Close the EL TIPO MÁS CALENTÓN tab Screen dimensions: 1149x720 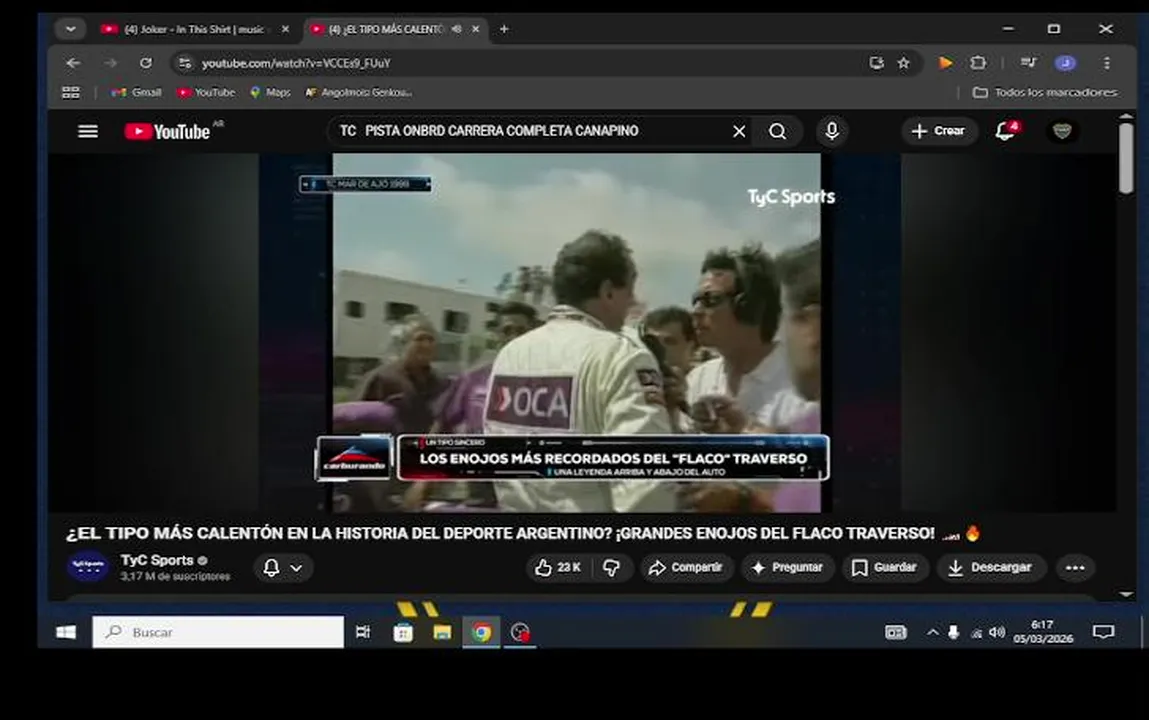(x=476, y=29)
